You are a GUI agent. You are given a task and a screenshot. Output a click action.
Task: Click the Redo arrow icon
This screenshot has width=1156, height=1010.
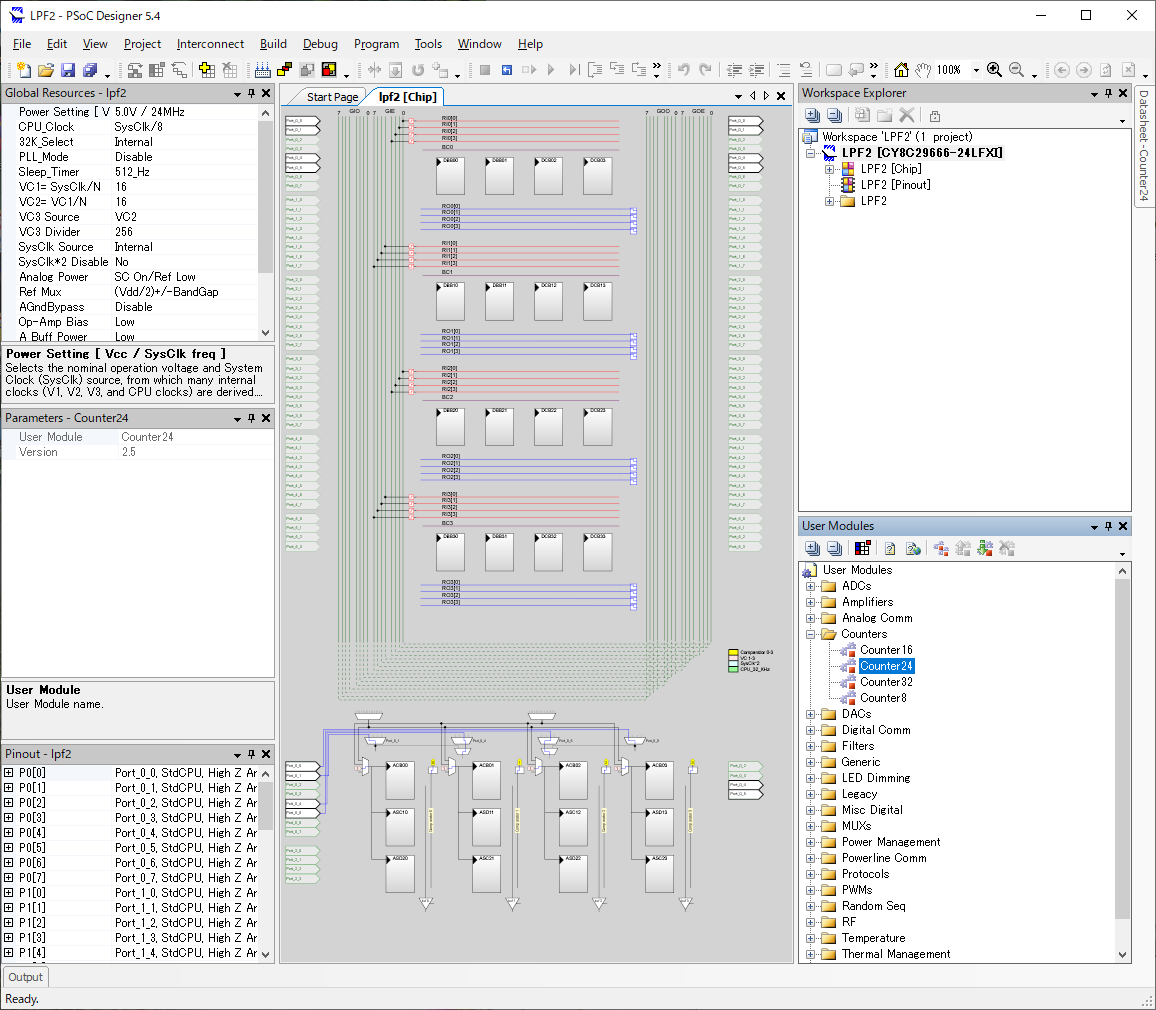(706, 70)
